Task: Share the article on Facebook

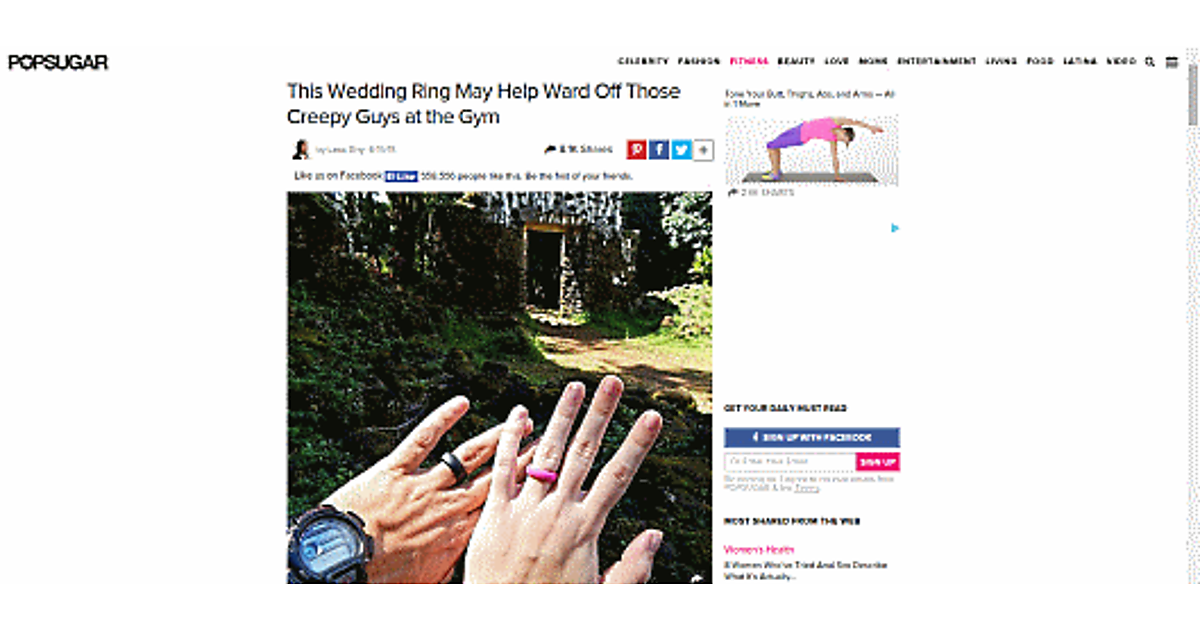Action: 659,150
